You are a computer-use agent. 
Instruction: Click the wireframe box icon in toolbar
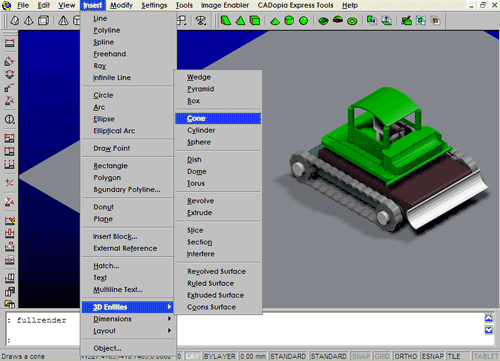[43, 21]
